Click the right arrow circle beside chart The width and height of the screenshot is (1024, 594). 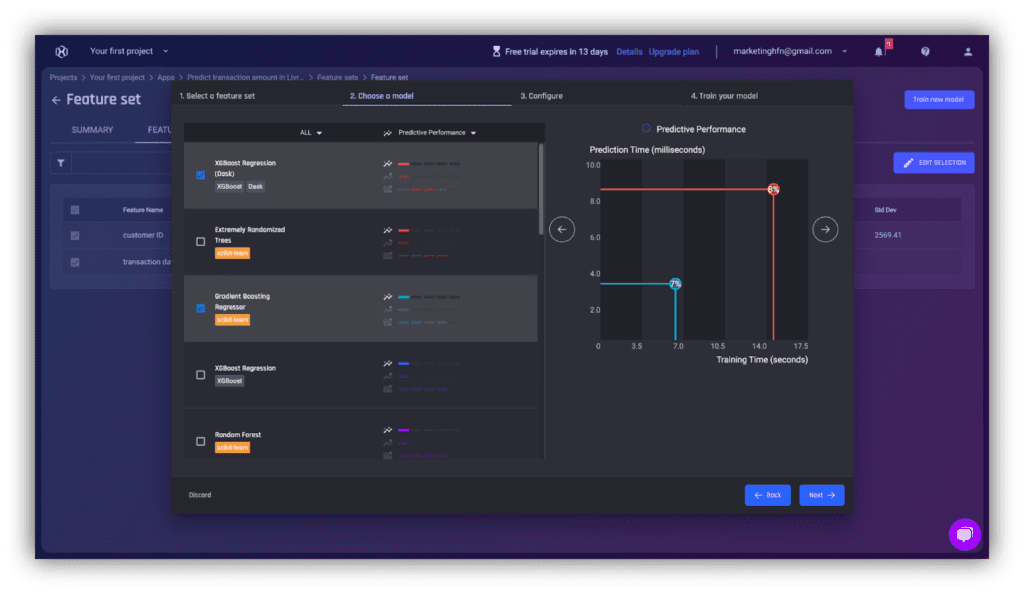click(x=825, y=229)
